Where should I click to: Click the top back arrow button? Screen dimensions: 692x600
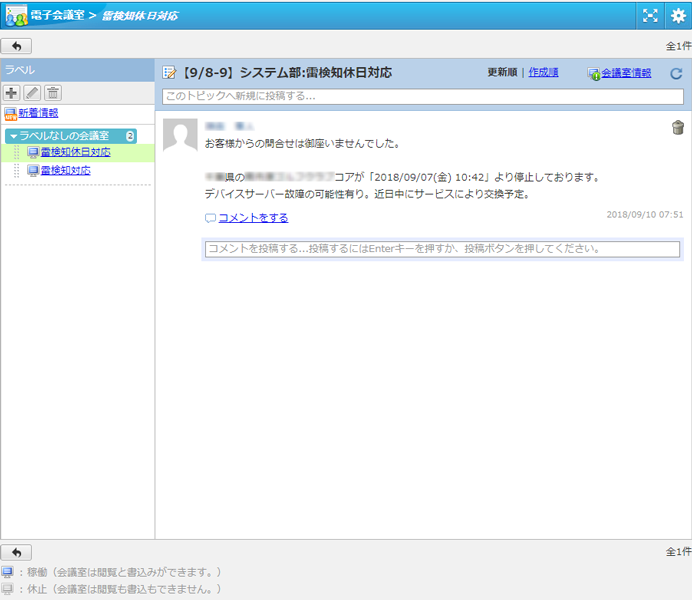[17, 46]
